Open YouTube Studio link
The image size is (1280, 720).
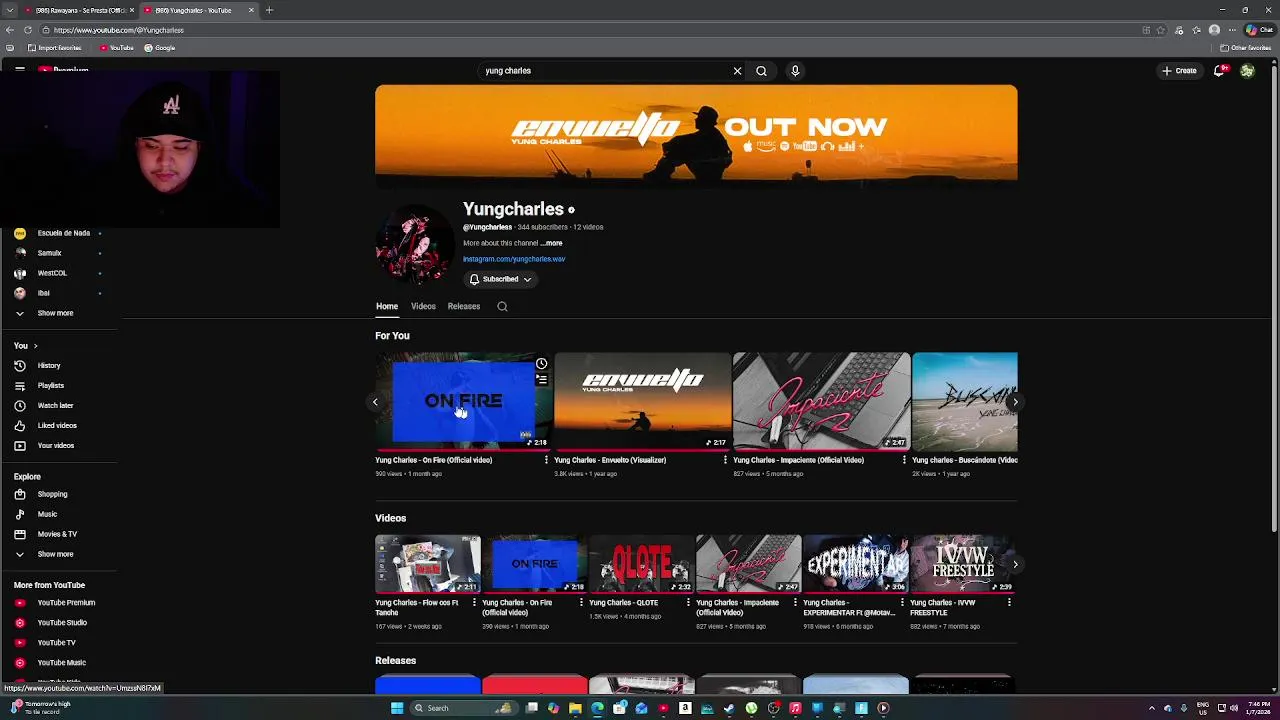point(60,623)
